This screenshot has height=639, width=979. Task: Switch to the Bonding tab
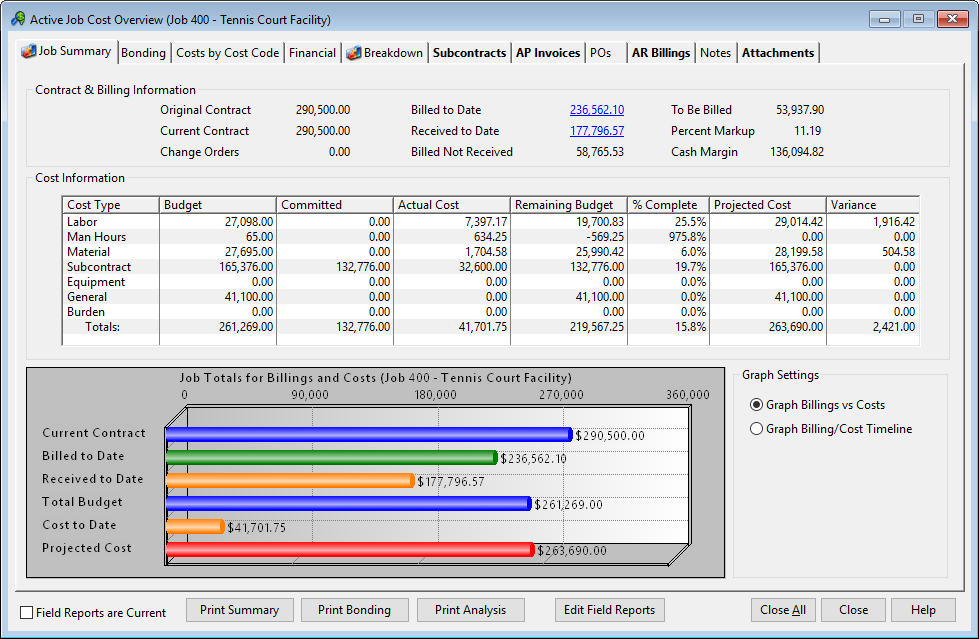tap(143, 52)
